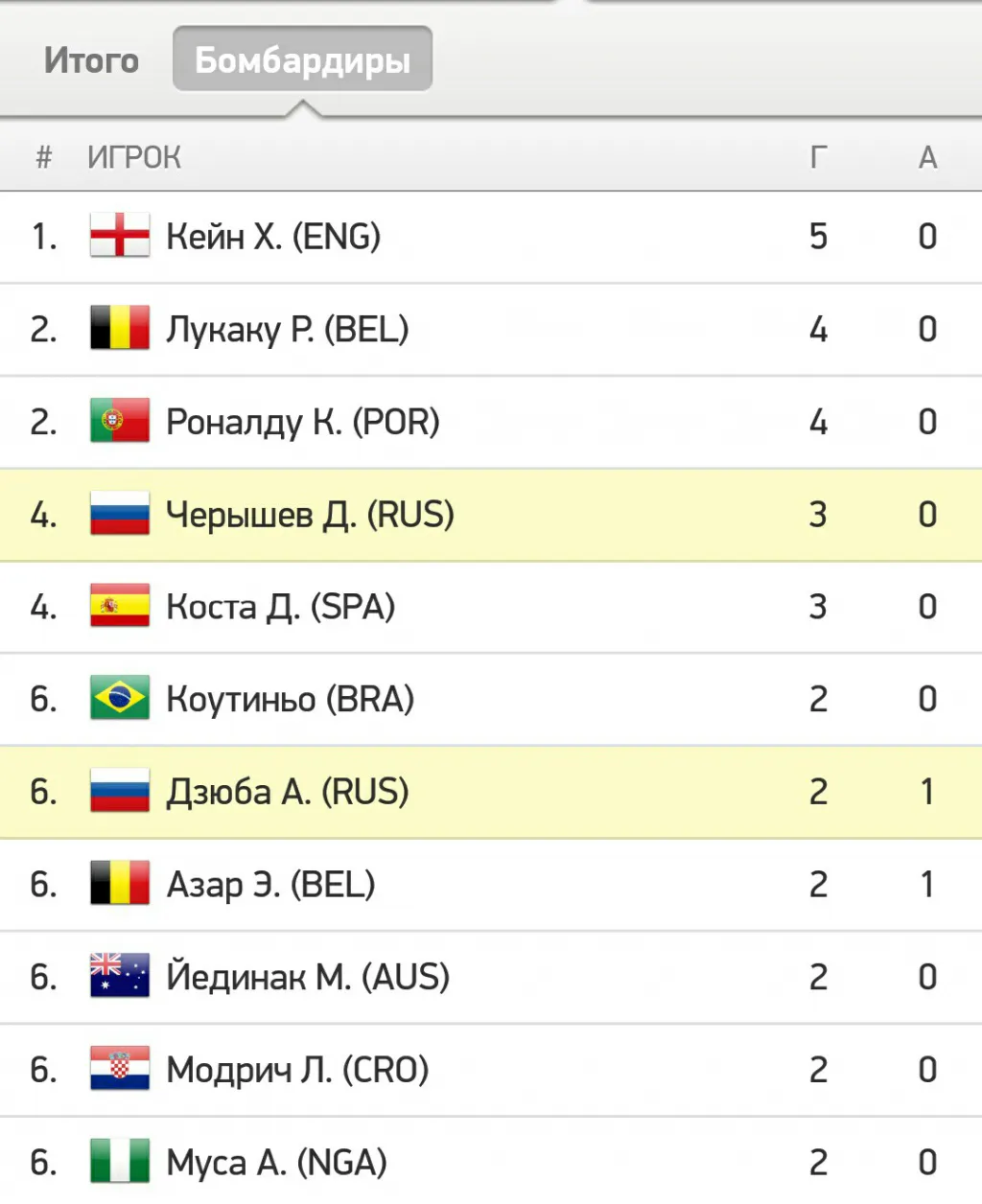The width and height of the screenshot is (982, 1204).
Task: Switch to the Итого tab
Action: point(92,60)
